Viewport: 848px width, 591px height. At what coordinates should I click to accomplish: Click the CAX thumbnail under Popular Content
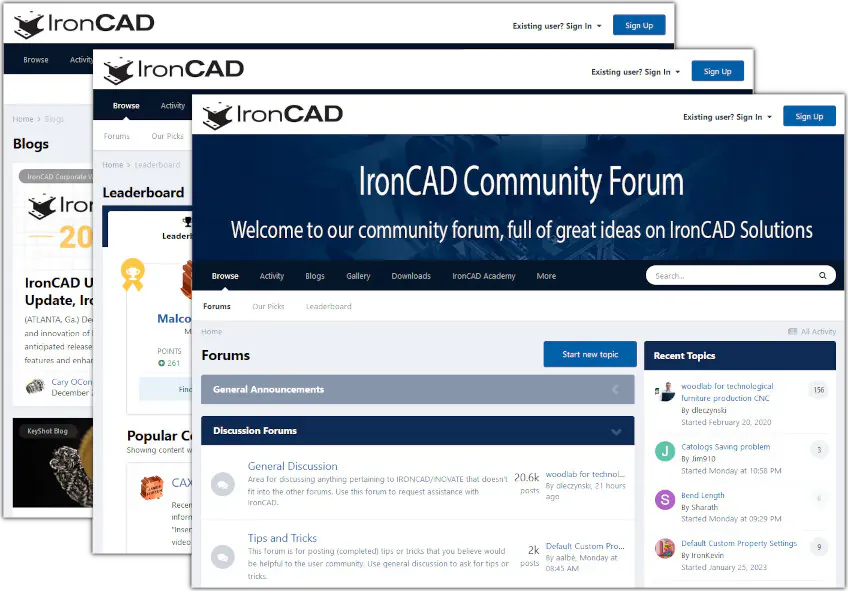point(152,488)
